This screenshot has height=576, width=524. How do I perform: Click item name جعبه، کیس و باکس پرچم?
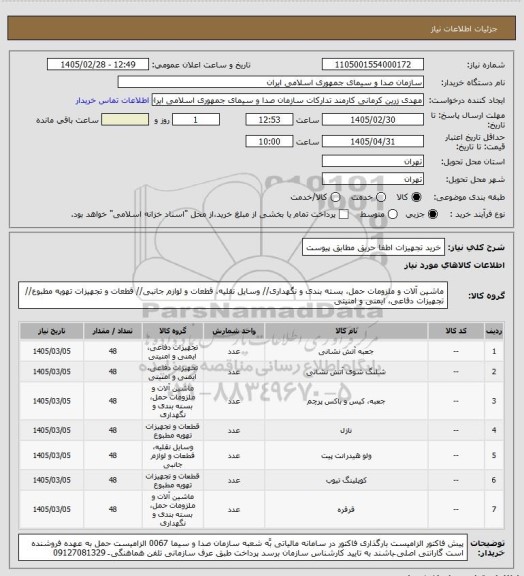(346, 401)
